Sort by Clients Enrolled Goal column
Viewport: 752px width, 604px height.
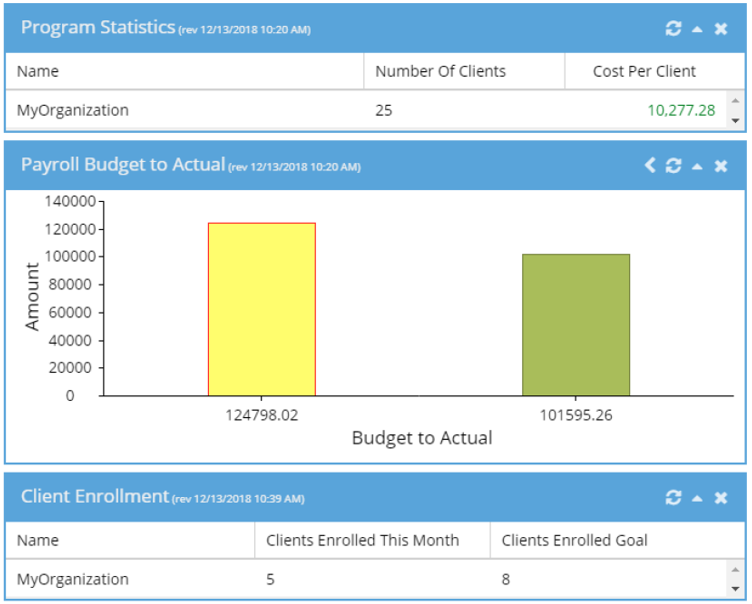(617, 540)
